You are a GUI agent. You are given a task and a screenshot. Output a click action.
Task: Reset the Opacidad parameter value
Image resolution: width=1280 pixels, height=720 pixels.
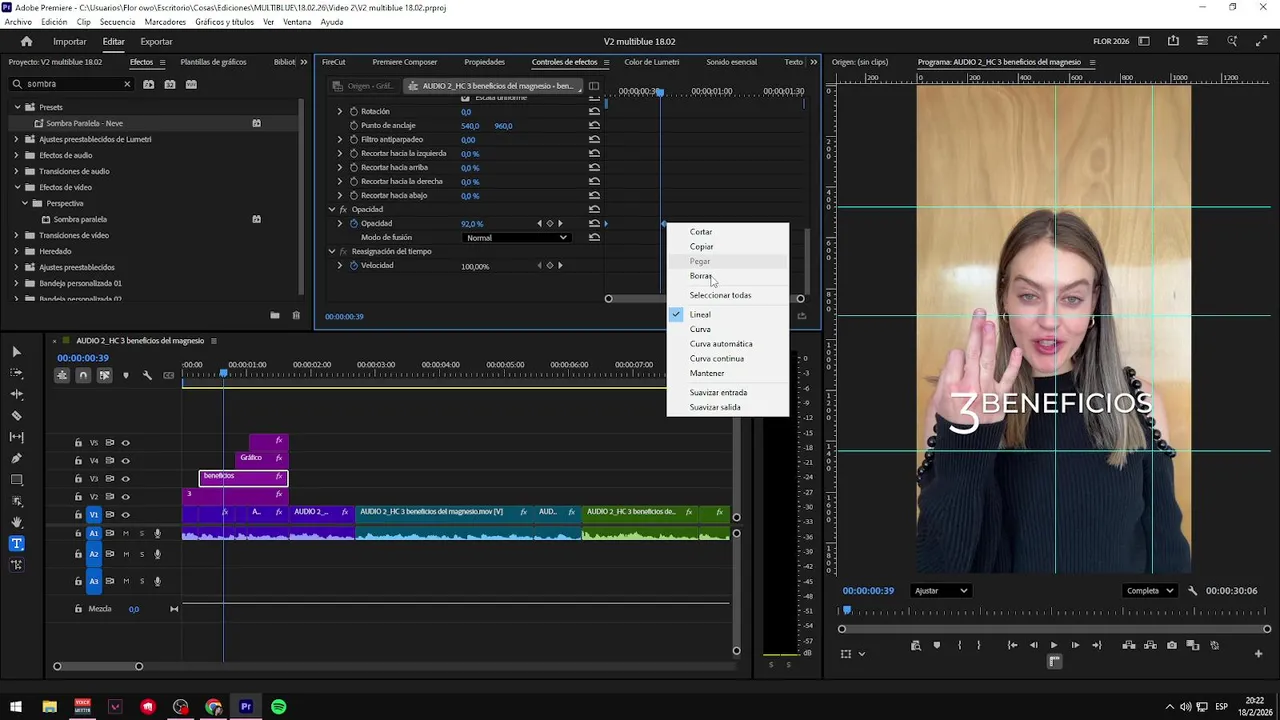594,223
